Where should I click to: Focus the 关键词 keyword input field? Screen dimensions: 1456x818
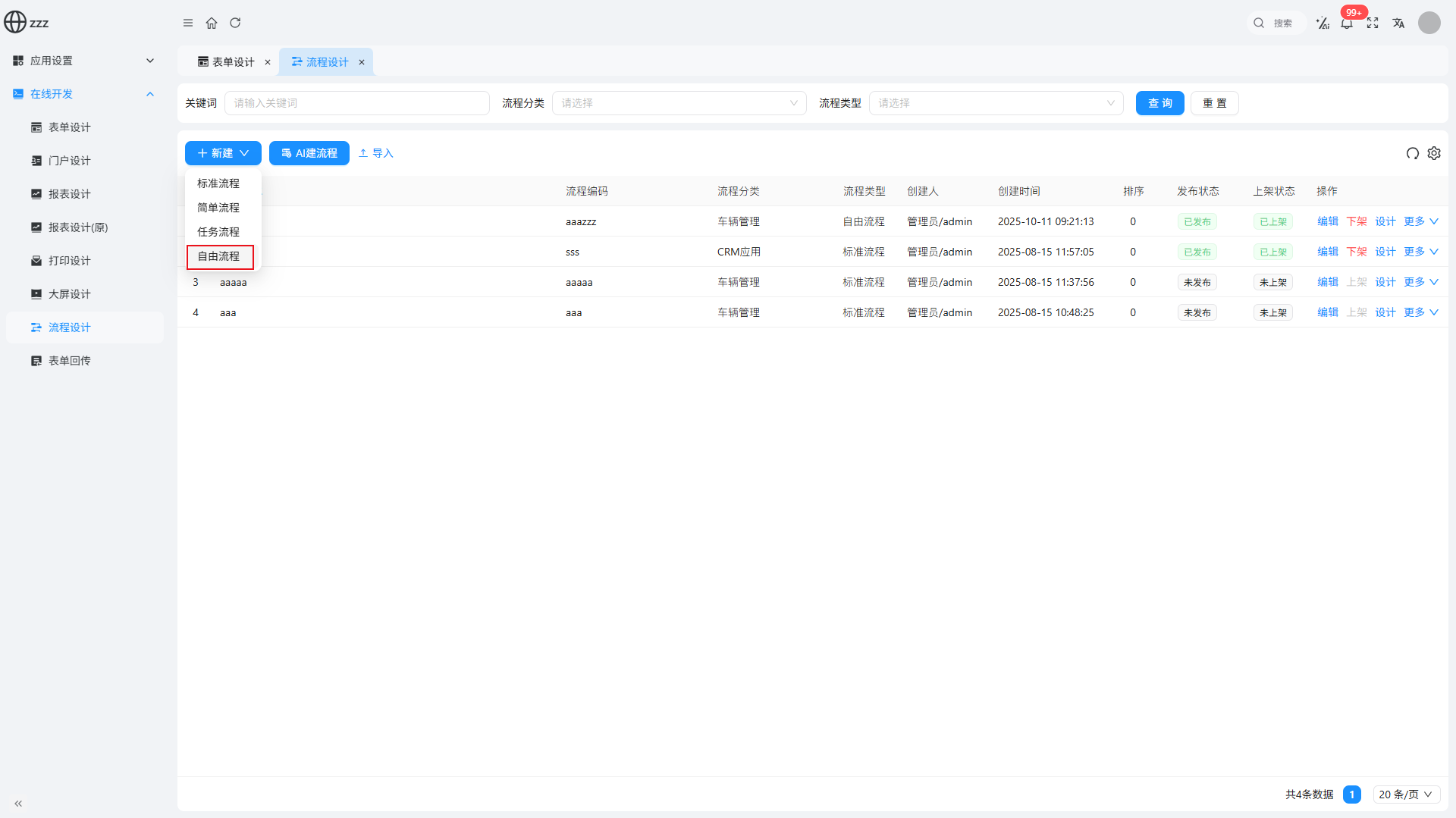[x=357, y=103]
